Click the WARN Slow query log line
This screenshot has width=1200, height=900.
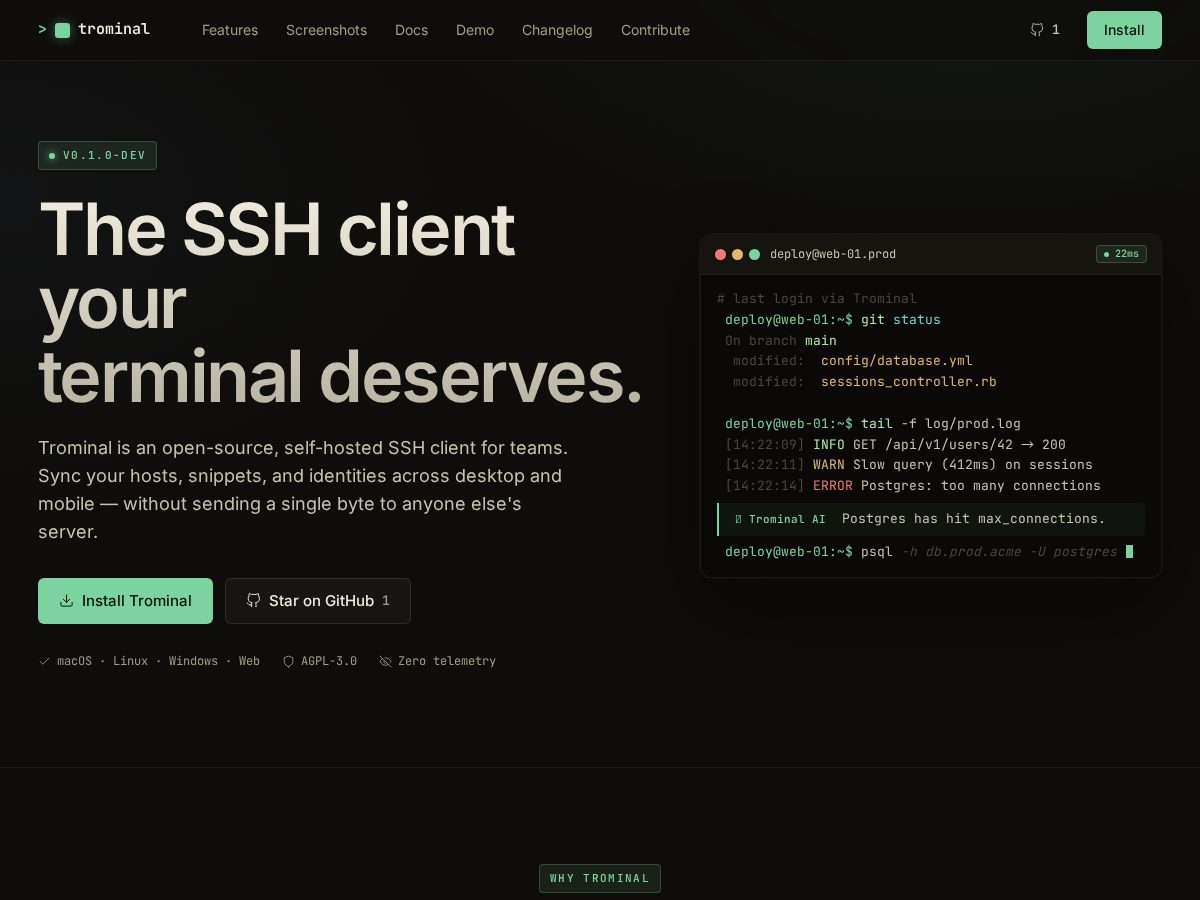(x=909, y=465)
